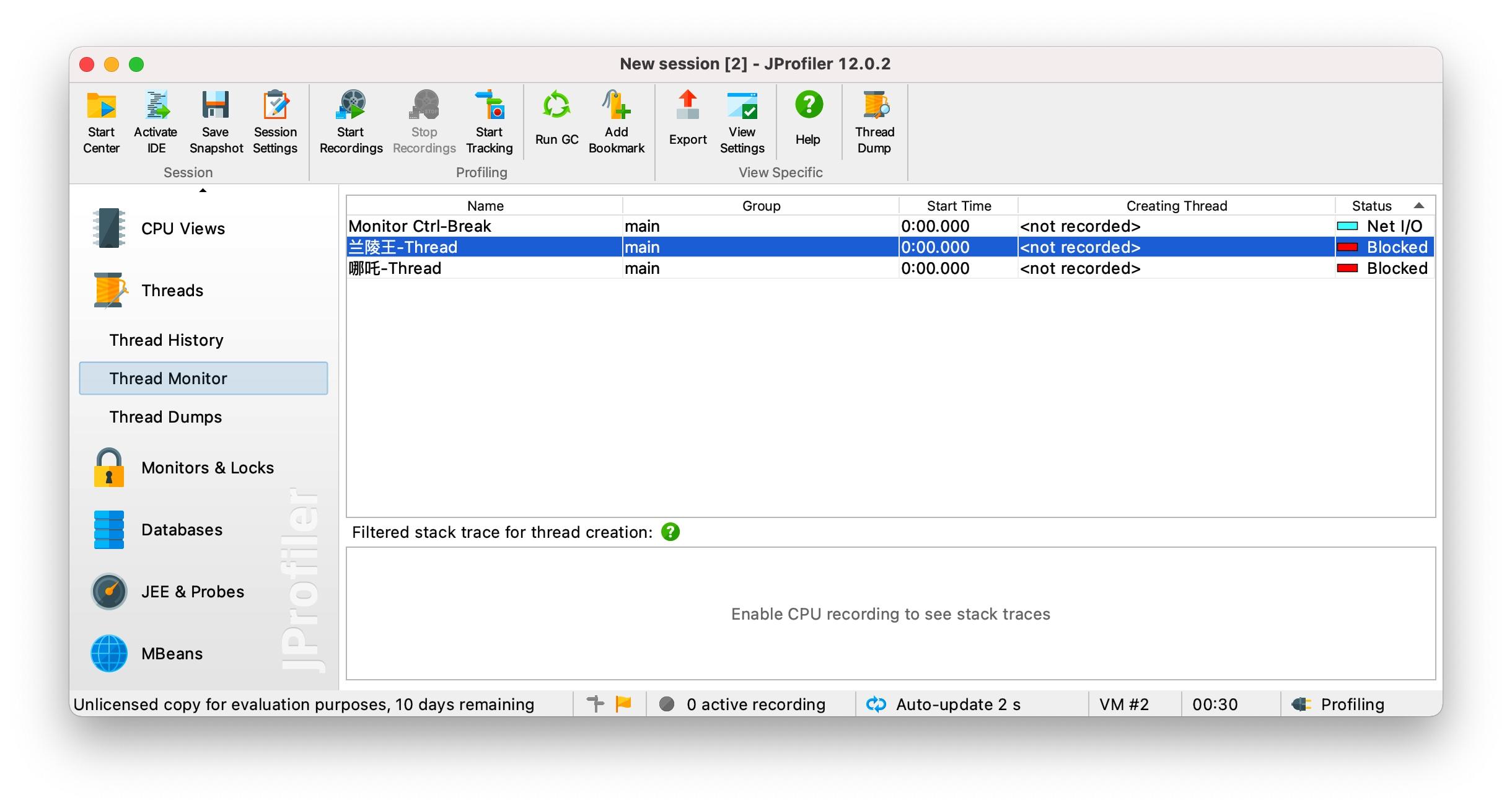Open View Settings

tap(742, 123)
